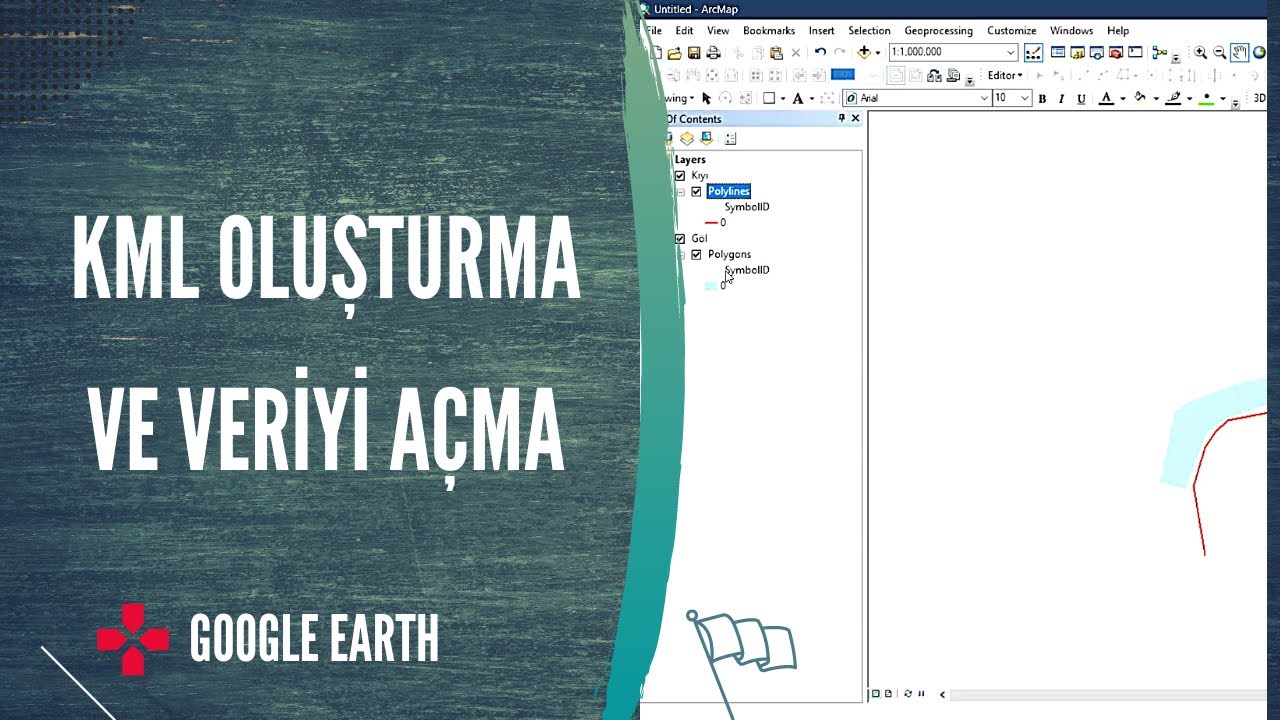This screenshot has width=1280, height=720.
Task: Select the Zoom In magnifier tool
Action: point(1200,52)
